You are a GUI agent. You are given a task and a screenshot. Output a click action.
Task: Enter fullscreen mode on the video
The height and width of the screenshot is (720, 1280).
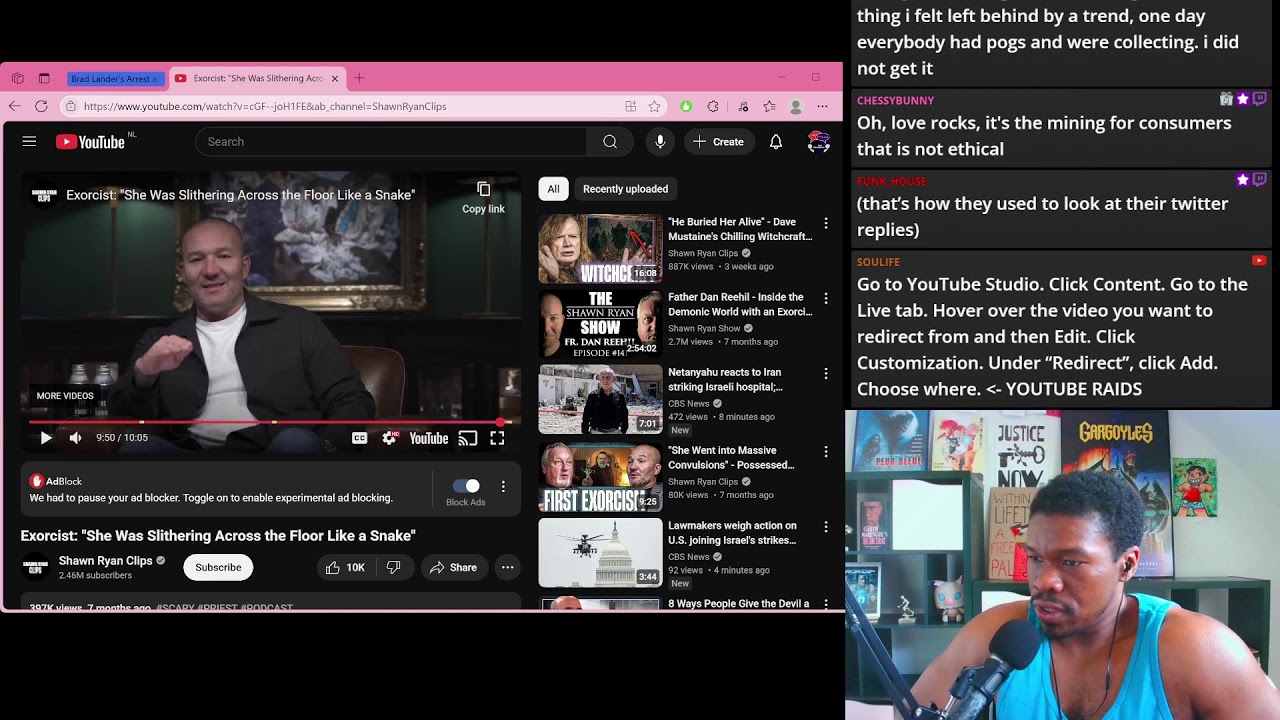[x=497, y=438]
